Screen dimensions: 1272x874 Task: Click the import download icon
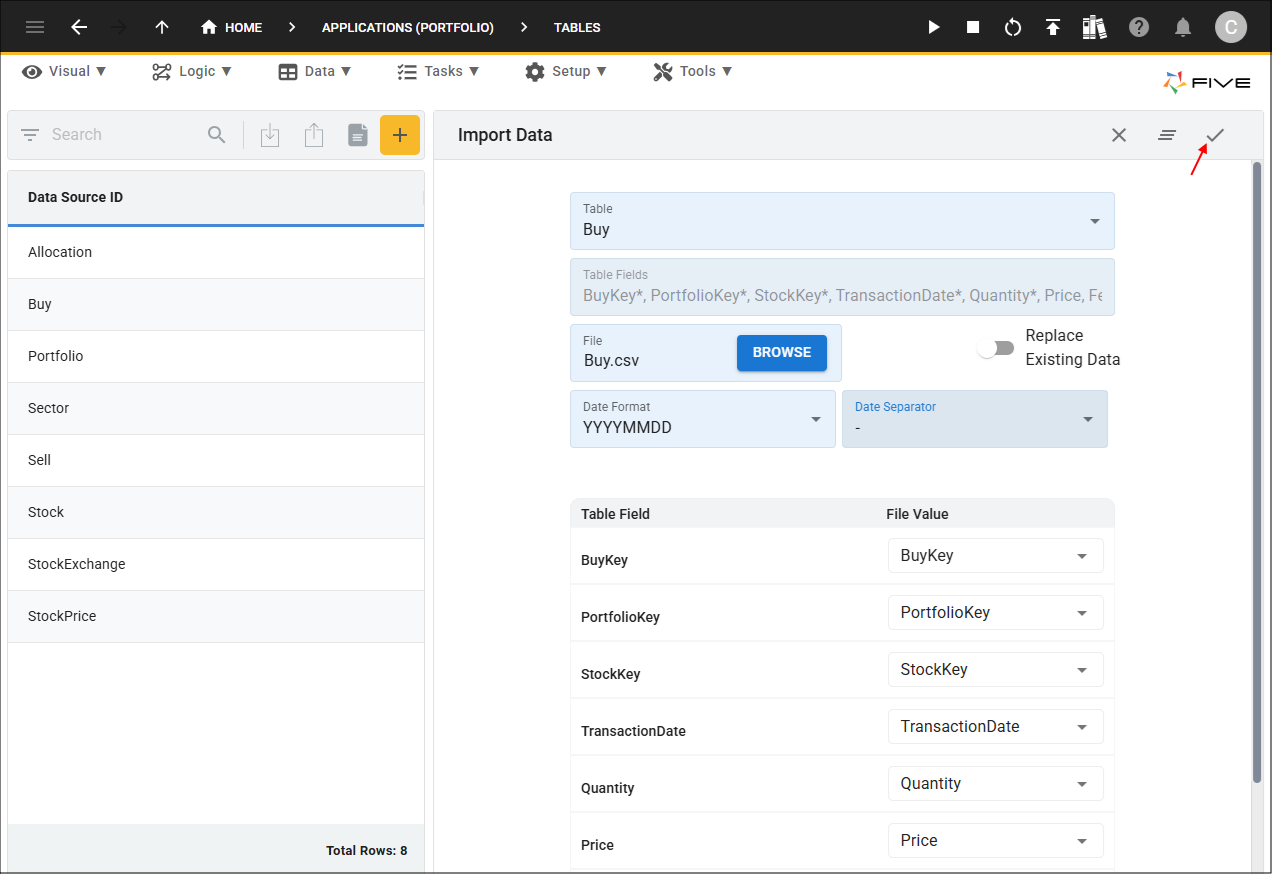click(x=270, y=135)
